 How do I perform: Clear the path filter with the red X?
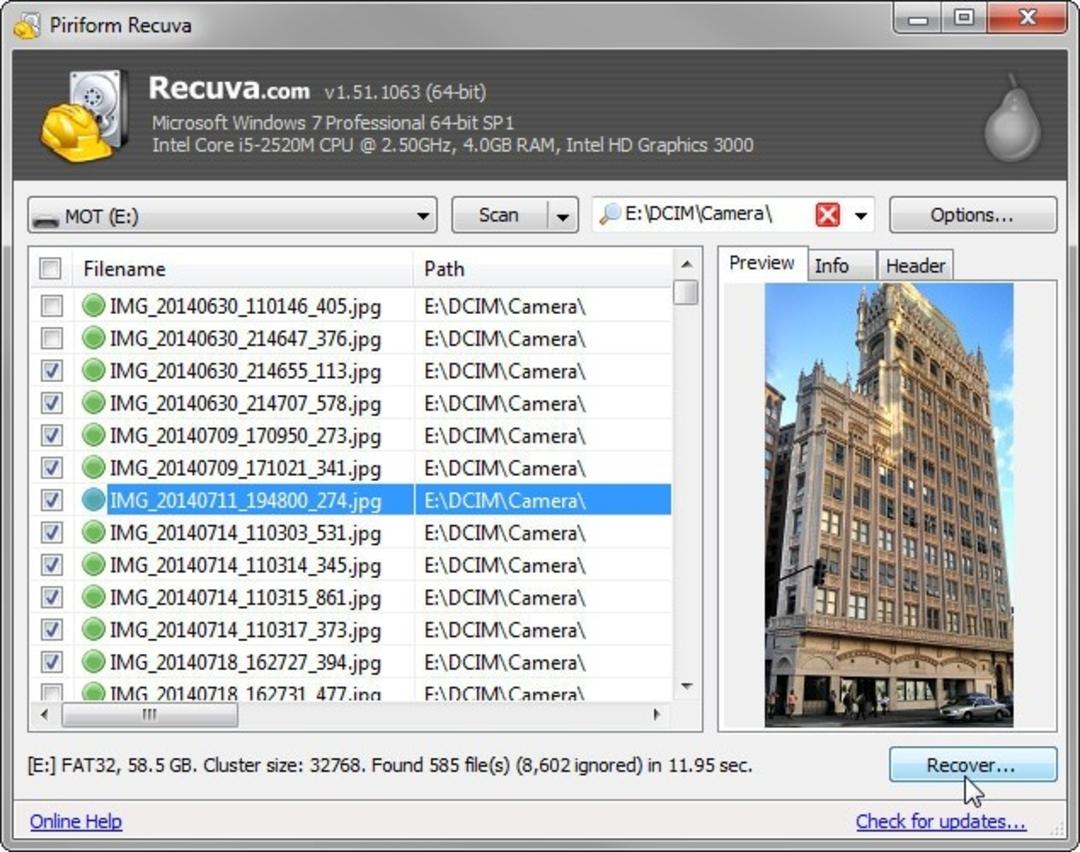pyautogui.click(x=827, y=215)
